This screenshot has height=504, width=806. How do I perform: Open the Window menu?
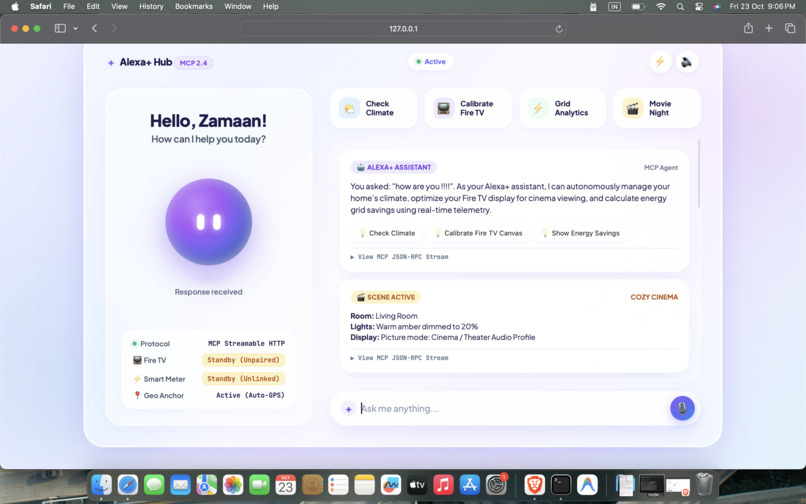tap(237, 6)
